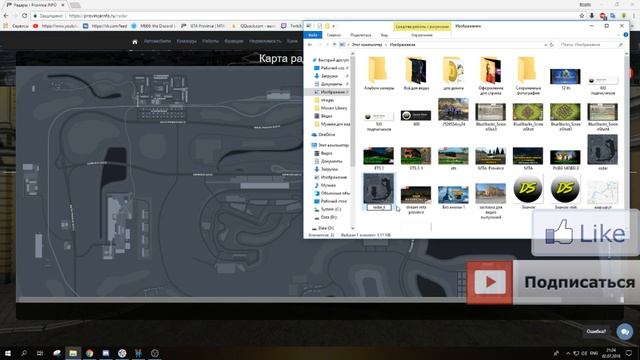Open the taskbar action center notifications icon
Screen dimensions: 640x360
coord(629,353)
